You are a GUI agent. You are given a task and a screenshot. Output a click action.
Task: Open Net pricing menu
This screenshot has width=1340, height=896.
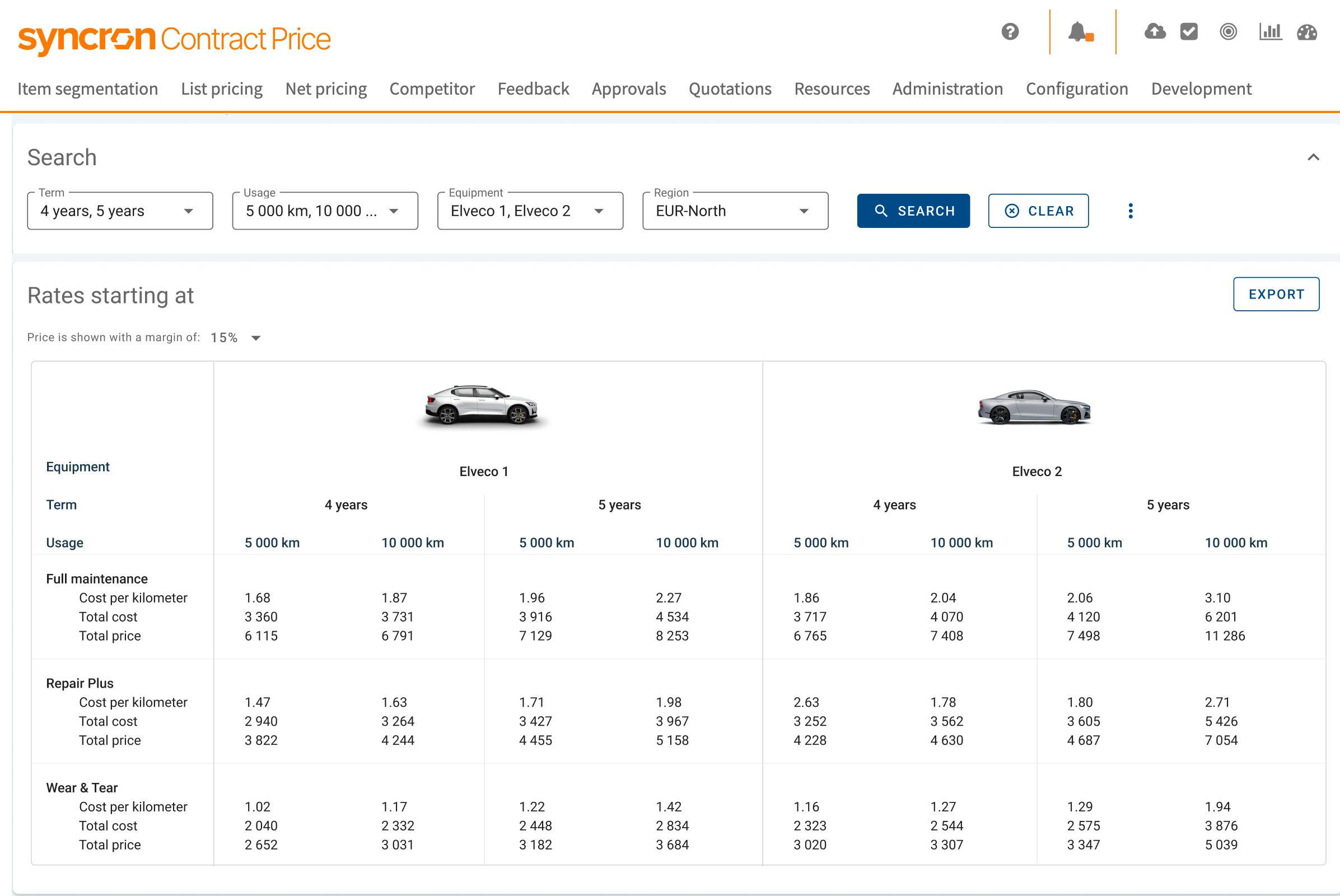coord(326,89)
